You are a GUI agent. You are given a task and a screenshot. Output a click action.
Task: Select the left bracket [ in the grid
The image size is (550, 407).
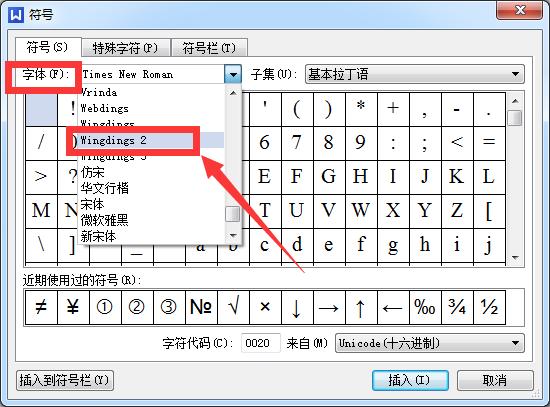point(489,211)
